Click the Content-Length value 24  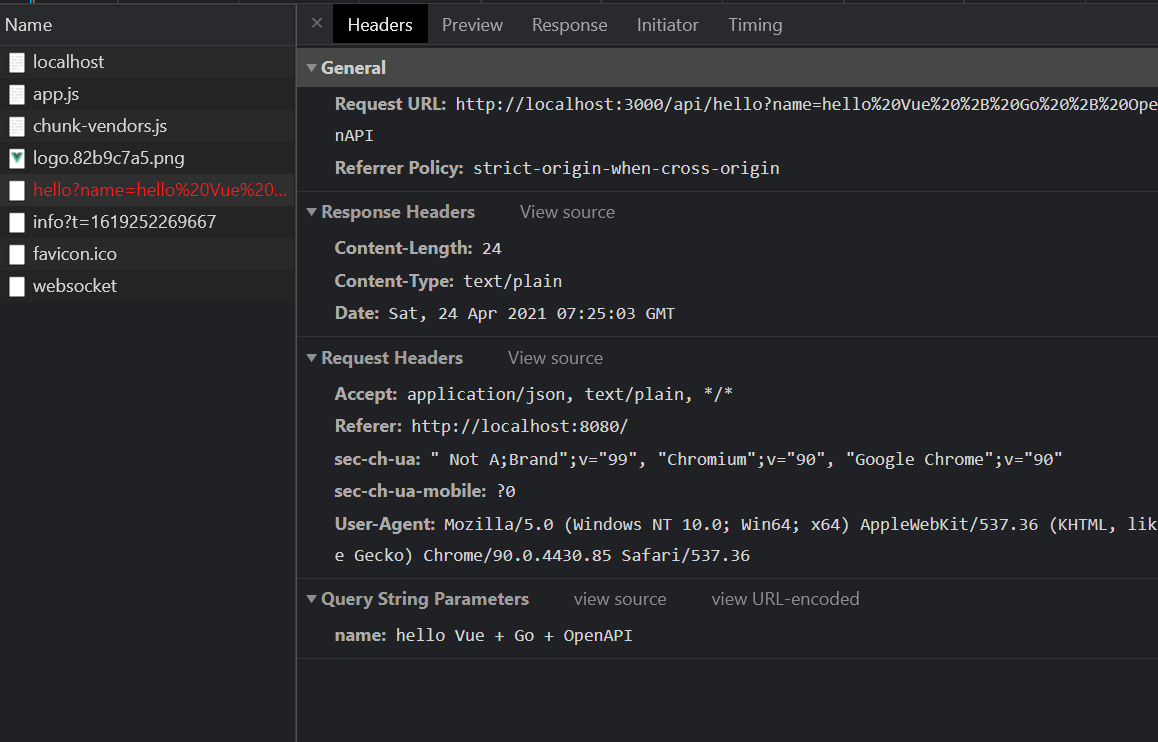(x=492, y=249)
